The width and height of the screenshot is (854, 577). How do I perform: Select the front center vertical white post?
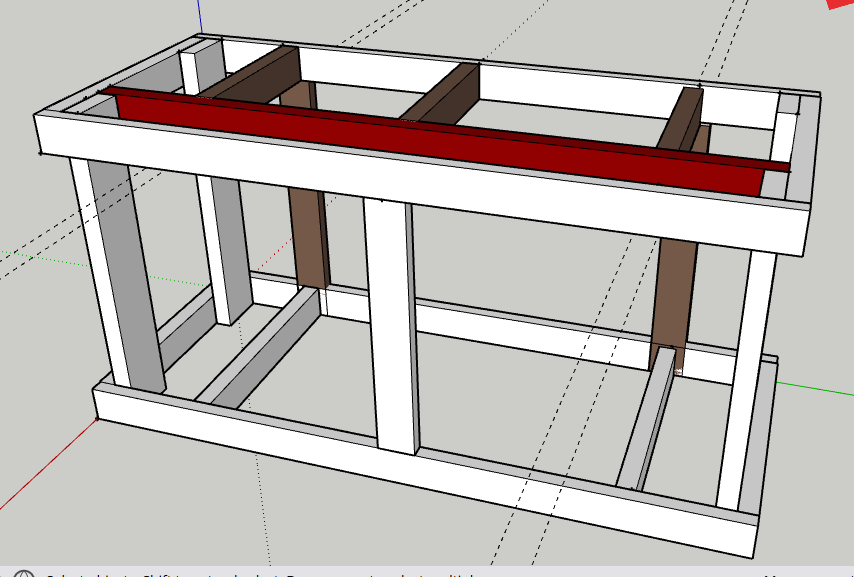point(391,325)
